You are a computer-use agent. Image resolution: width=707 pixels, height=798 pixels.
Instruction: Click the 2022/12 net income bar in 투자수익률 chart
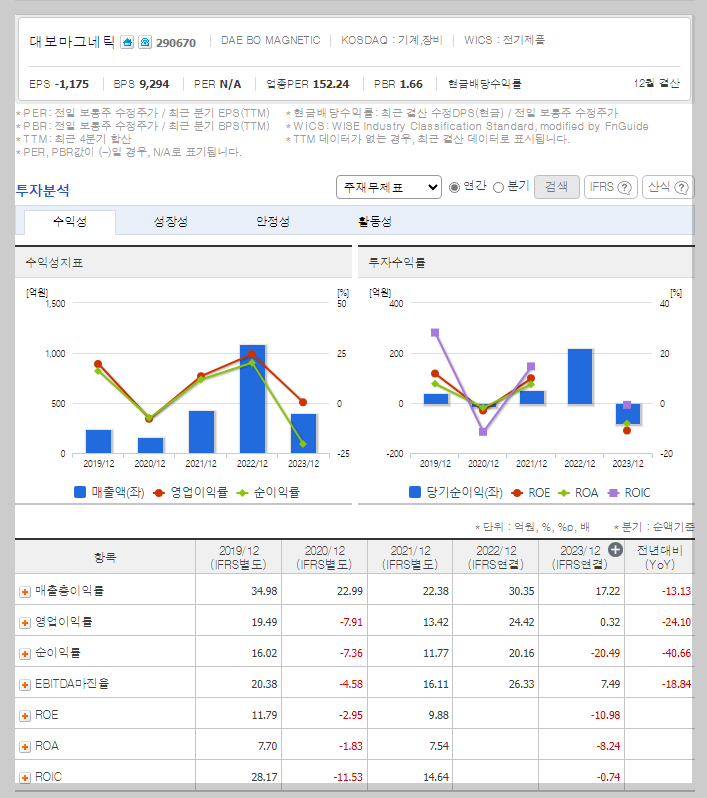point(580,377)
